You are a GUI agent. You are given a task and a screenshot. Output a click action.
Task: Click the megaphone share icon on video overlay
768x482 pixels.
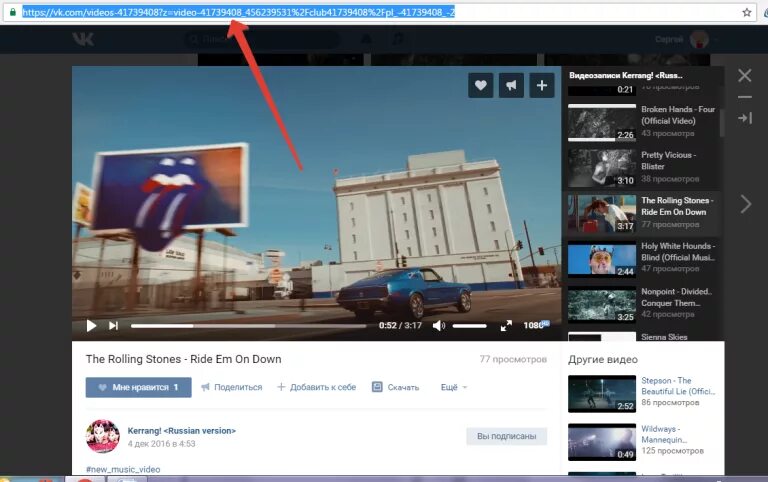pyautogui.click(x=511, y=85)
